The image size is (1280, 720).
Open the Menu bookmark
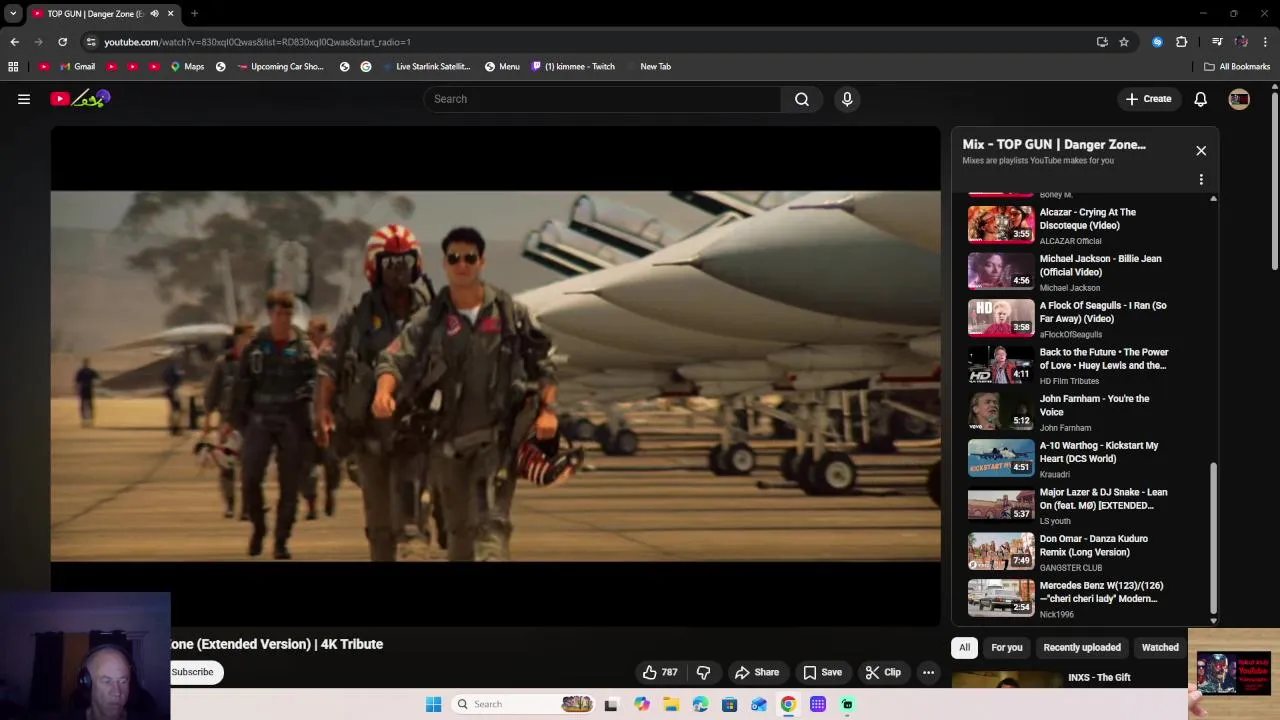(502, 66)
